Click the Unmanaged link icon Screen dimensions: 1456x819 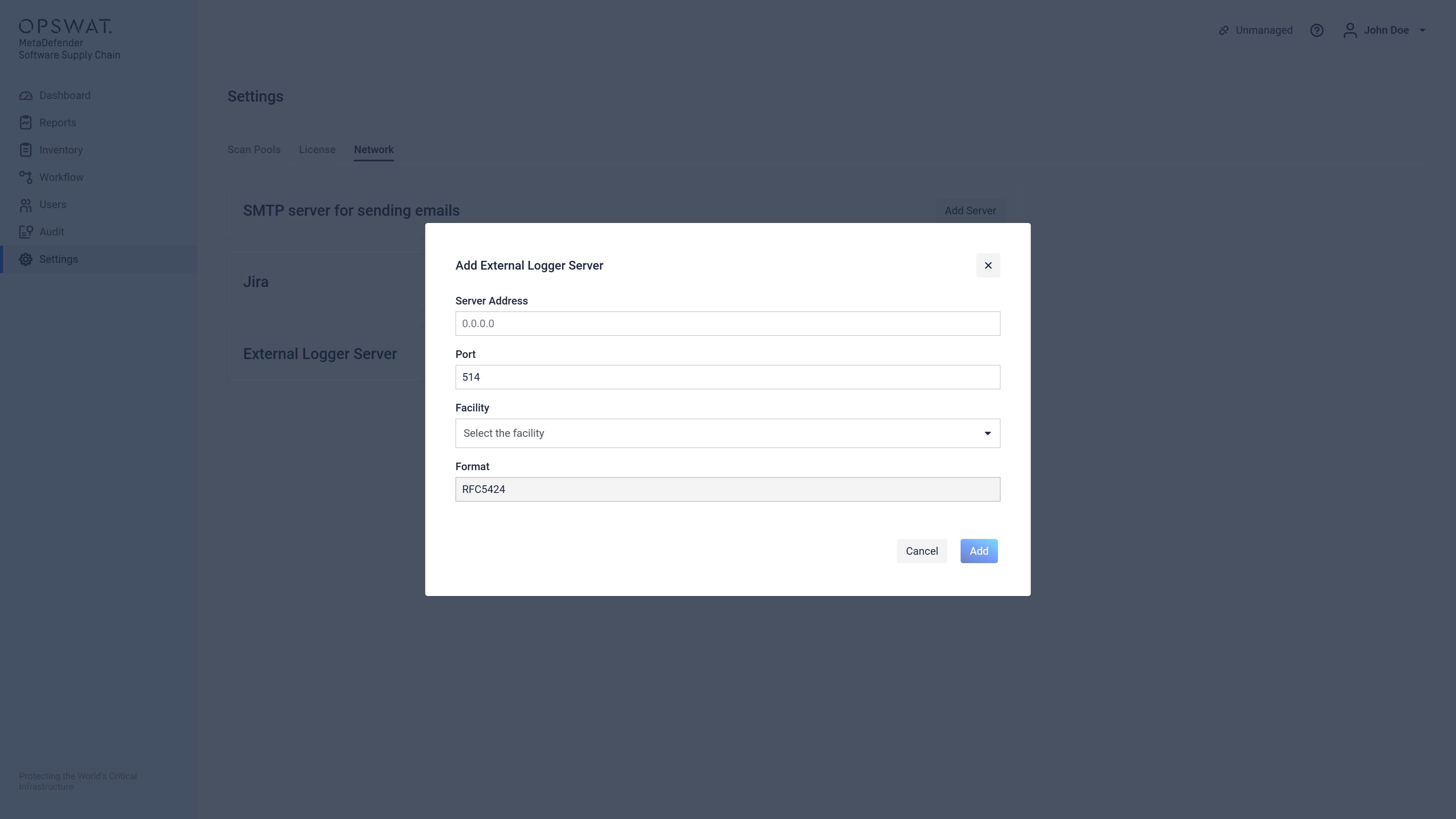(x=1224, y=30)
